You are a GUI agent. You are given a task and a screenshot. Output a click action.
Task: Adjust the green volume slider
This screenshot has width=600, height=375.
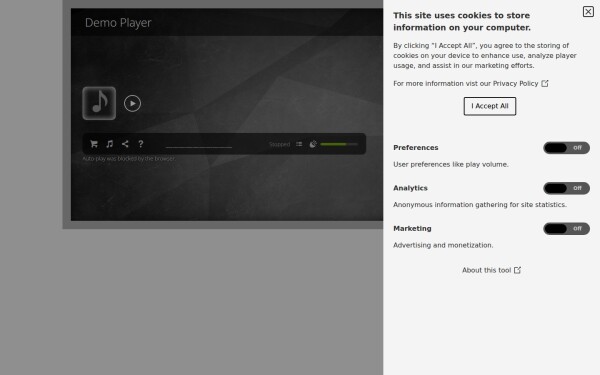(339, 144)
